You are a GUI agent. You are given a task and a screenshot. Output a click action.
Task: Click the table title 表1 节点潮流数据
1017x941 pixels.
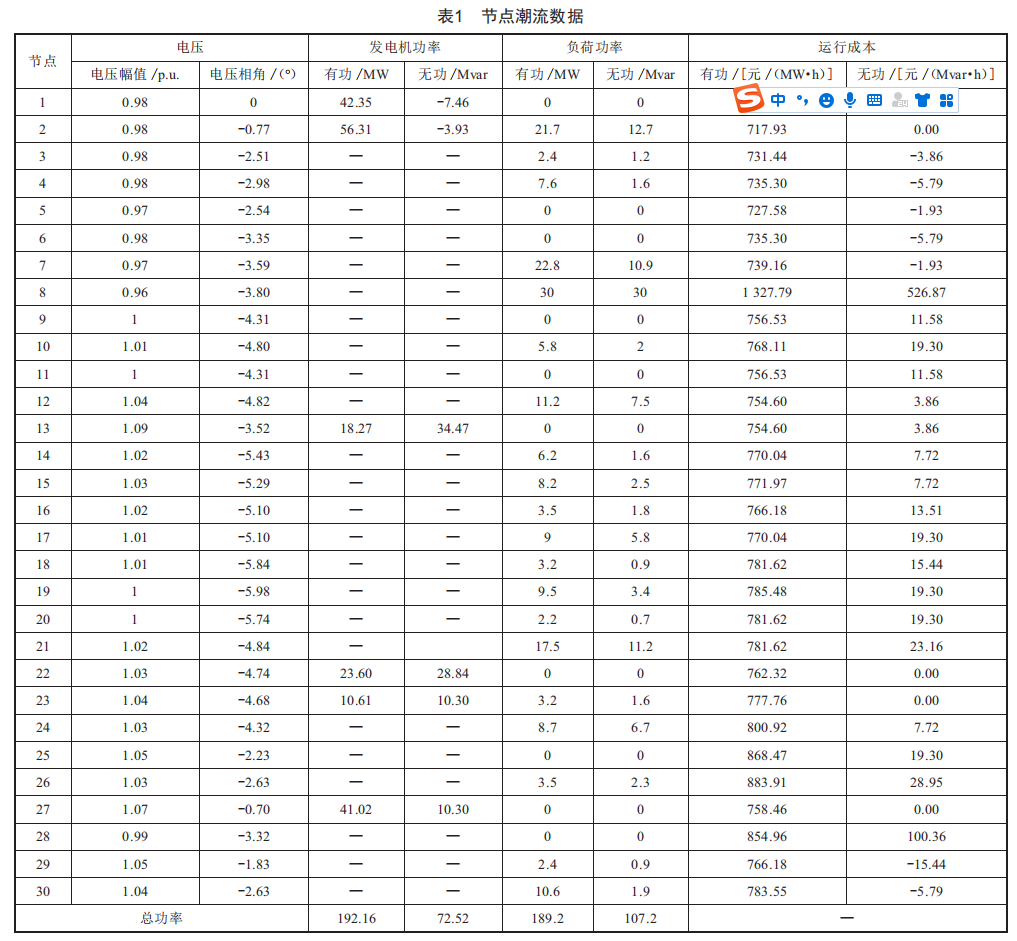point(510,16)
